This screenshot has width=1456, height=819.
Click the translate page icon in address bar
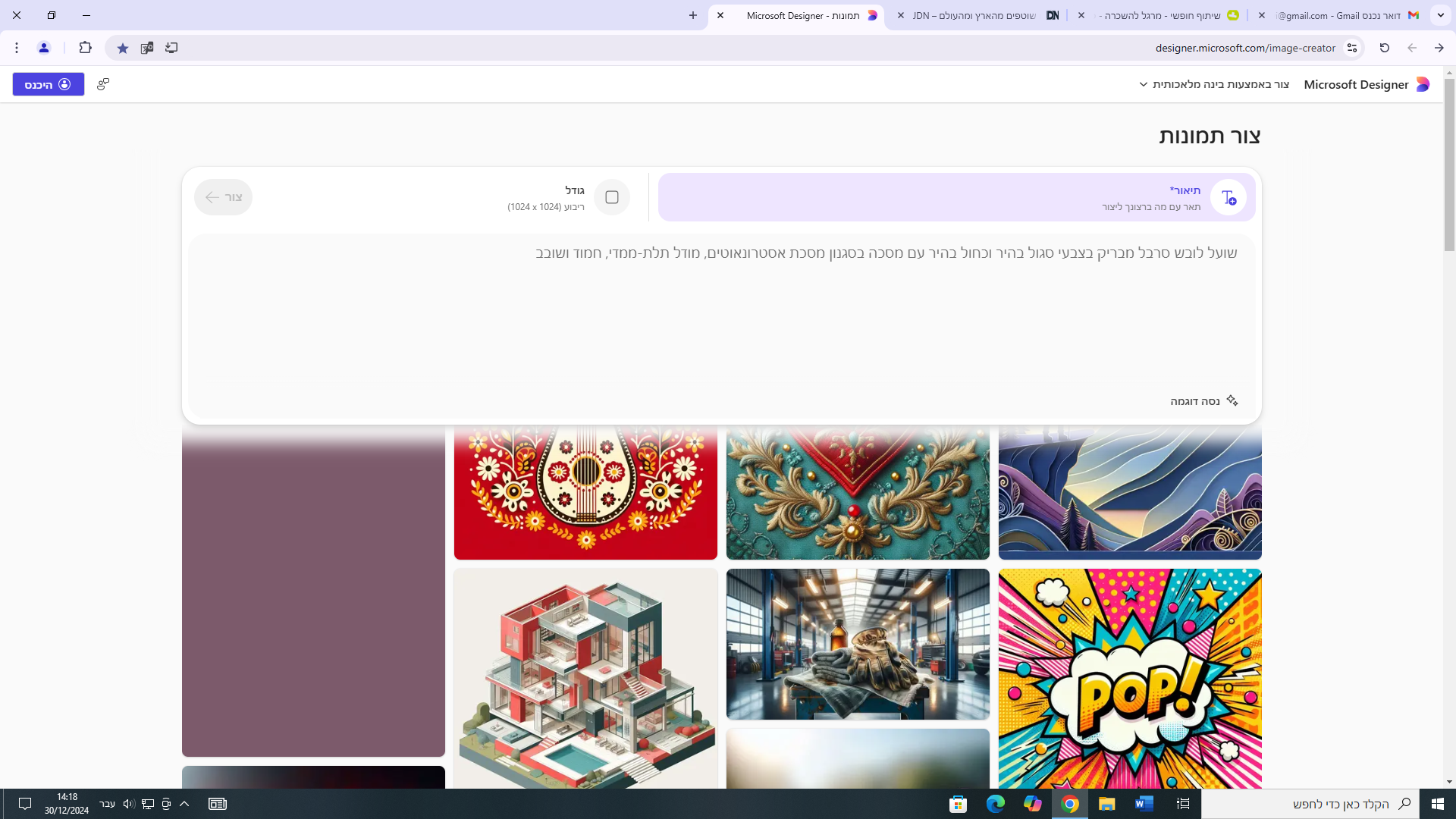click(x=147, y=48)
